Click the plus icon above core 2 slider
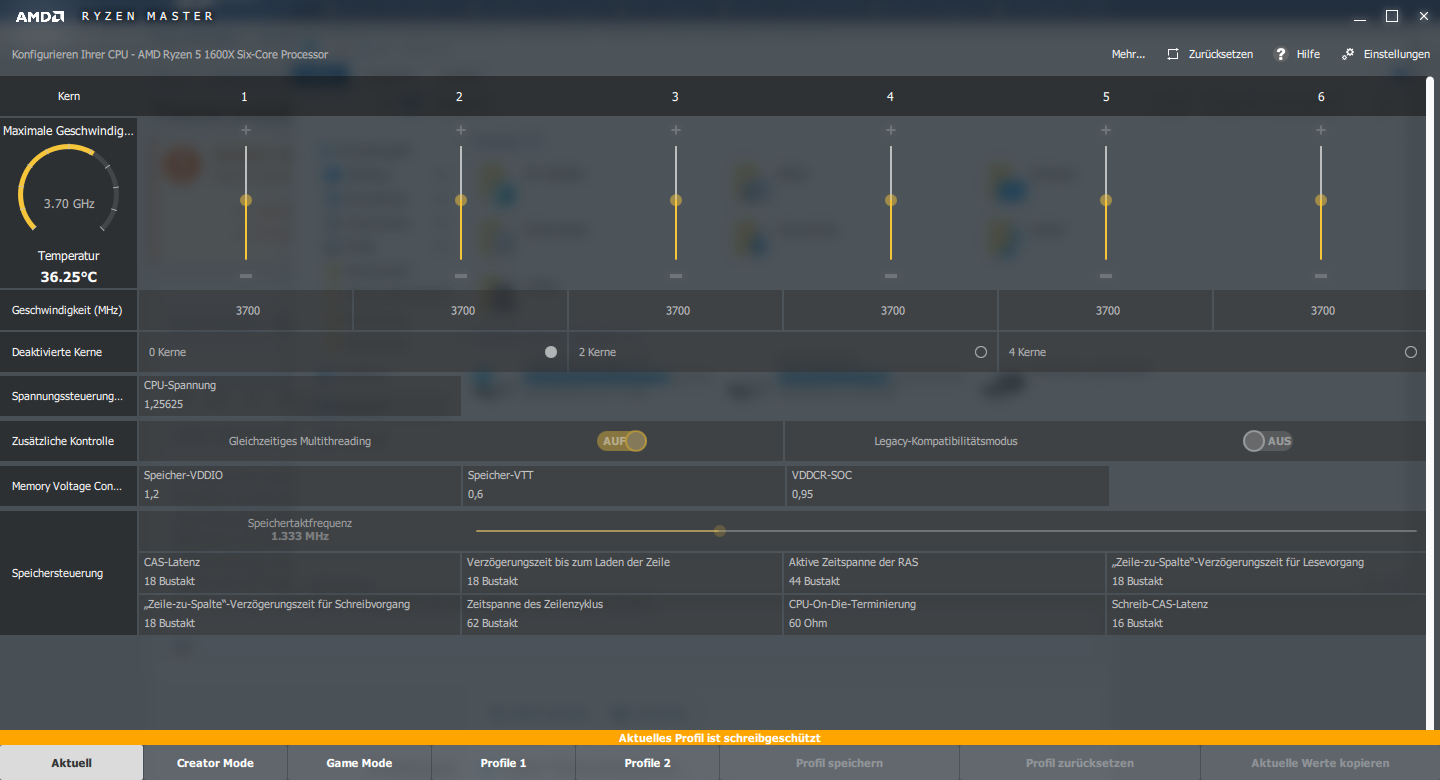This screenshot has height=780, width=1440. (x=461, y=130)
